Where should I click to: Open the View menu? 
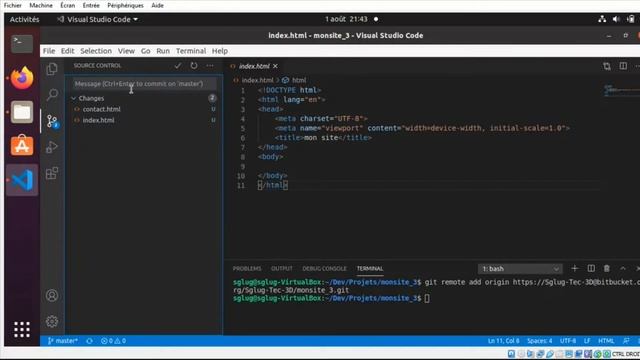click(x=126, y=51)
